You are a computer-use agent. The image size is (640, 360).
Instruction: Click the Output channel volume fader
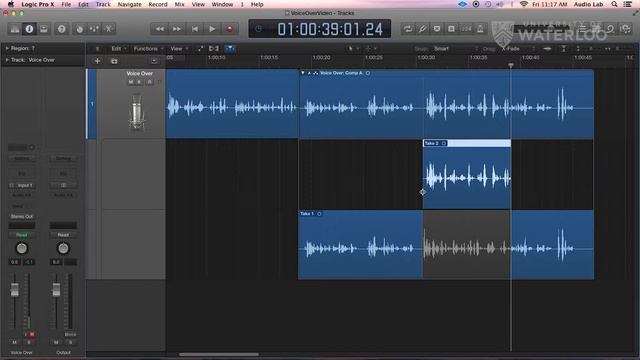56,289
